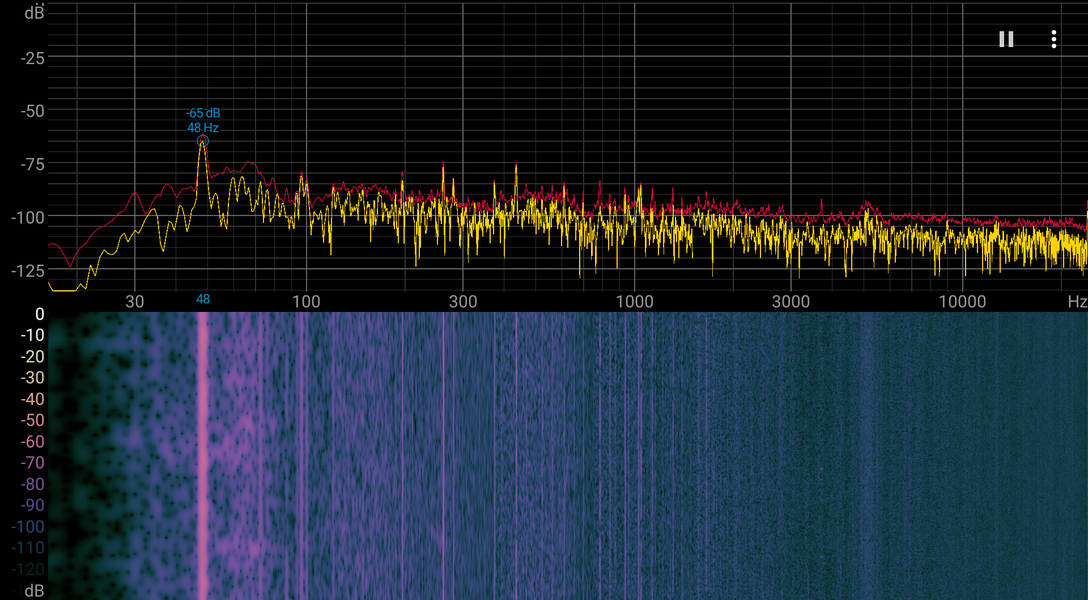1088x600 pixels.
Task: Click the 10000 Hz axis label
Action: (962, 301)
